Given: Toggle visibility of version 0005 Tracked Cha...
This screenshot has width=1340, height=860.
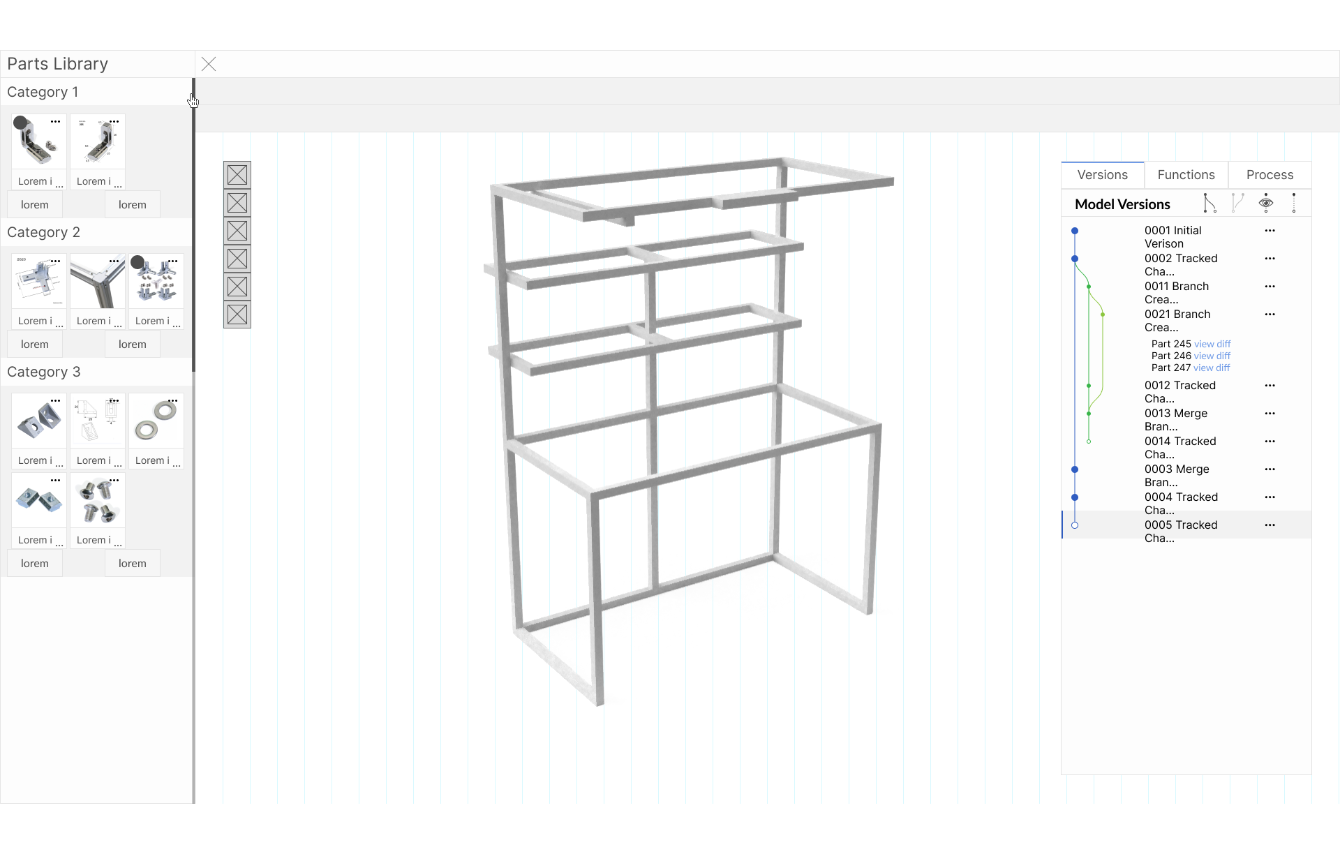Looking at the screenshot, I should pyautogui.click(x=1074, y=524).
